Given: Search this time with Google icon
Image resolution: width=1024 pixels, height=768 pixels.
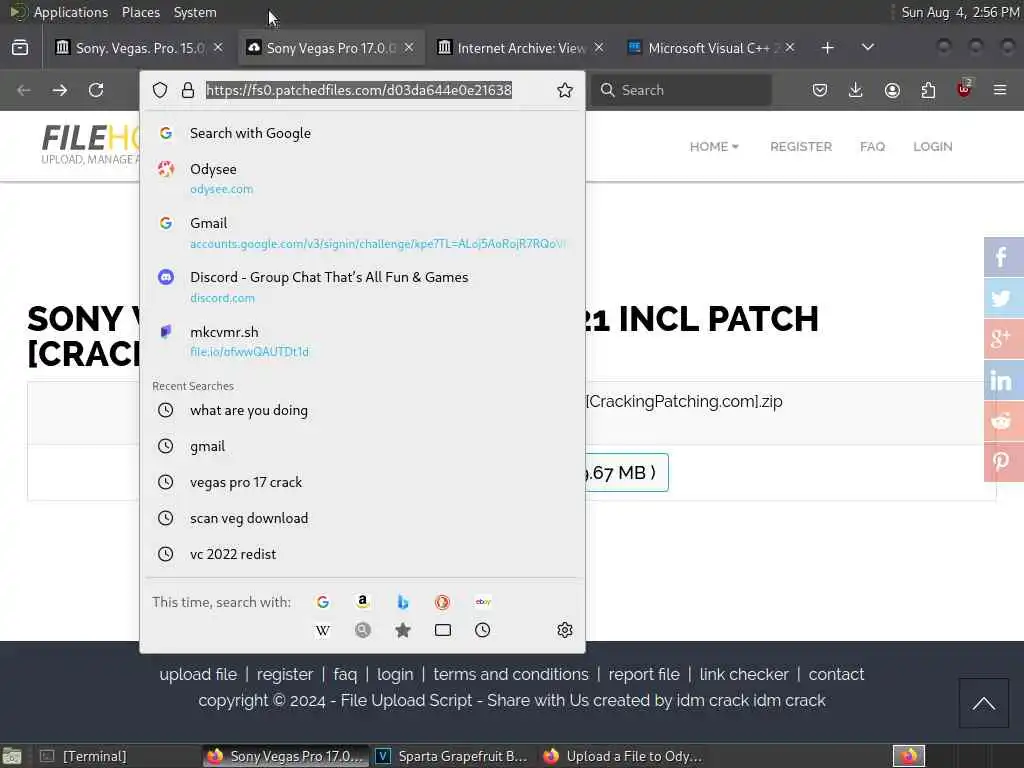Looking at the screenshot, I should click(x=323, y=602).
